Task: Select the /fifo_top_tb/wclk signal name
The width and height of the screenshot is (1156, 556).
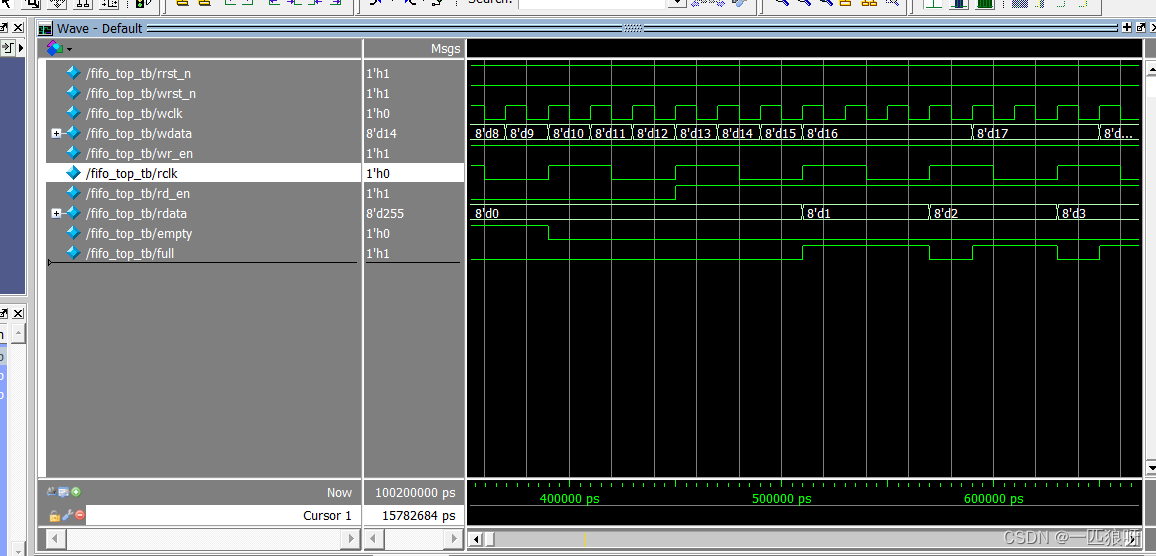Action: [134, 113]
